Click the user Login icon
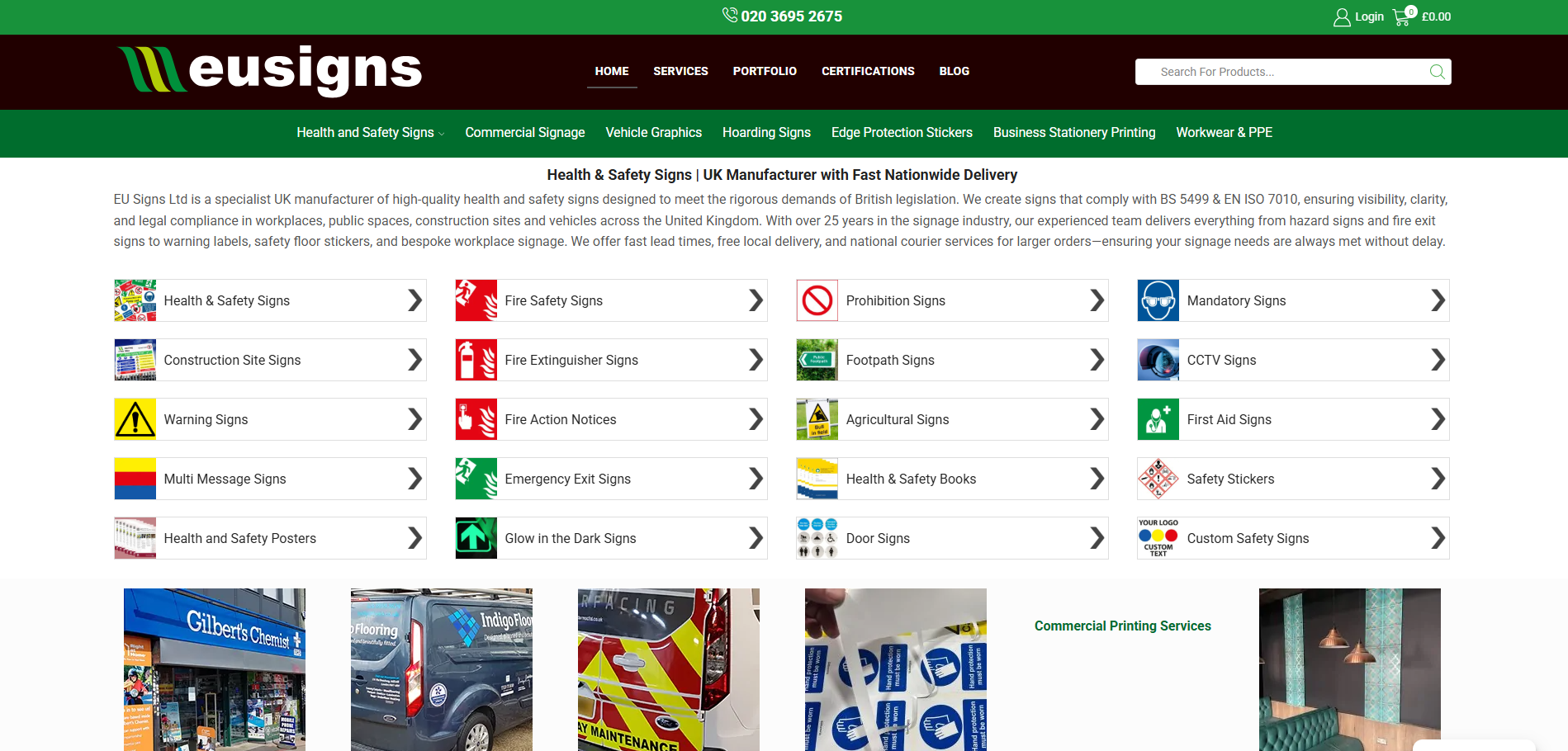 pos(1342,17)
